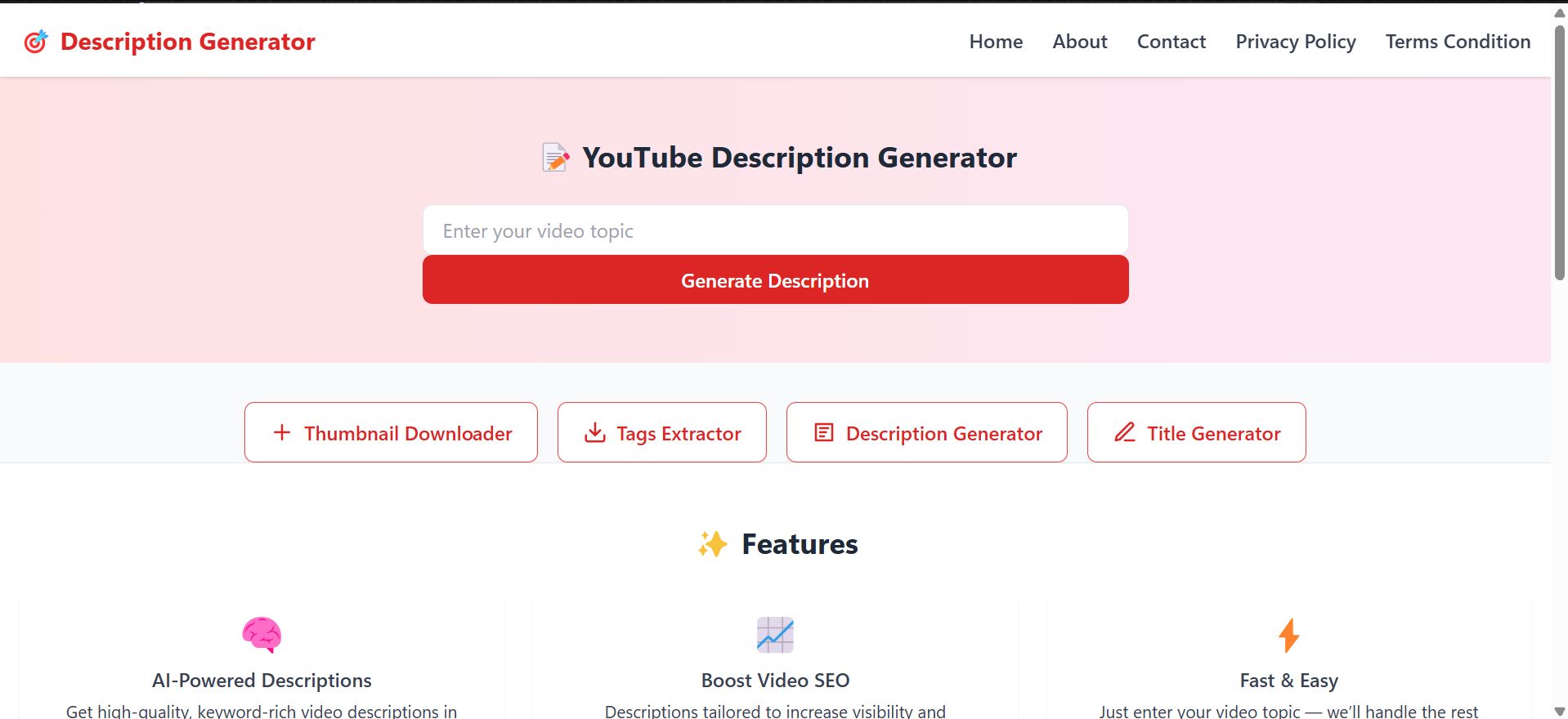Click the sparkles icon beside Features

click(x=713, y=544)
